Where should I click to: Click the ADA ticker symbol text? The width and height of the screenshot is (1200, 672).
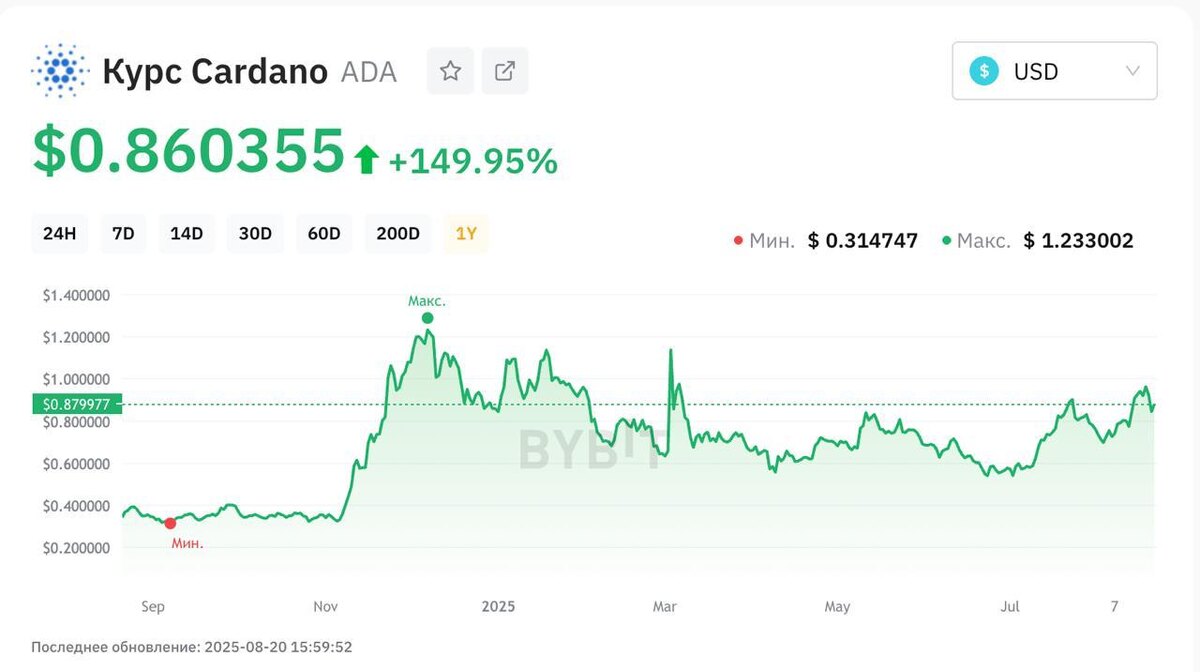(x=369, y=72)
